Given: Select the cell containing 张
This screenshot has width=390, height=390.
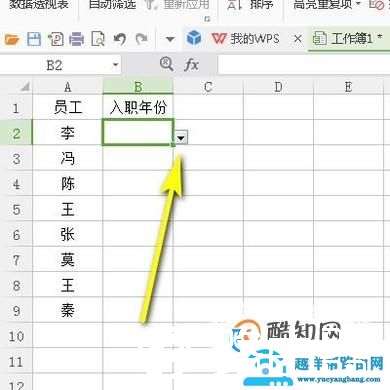Looking at the screenshot, I should (x=68, y=234).
